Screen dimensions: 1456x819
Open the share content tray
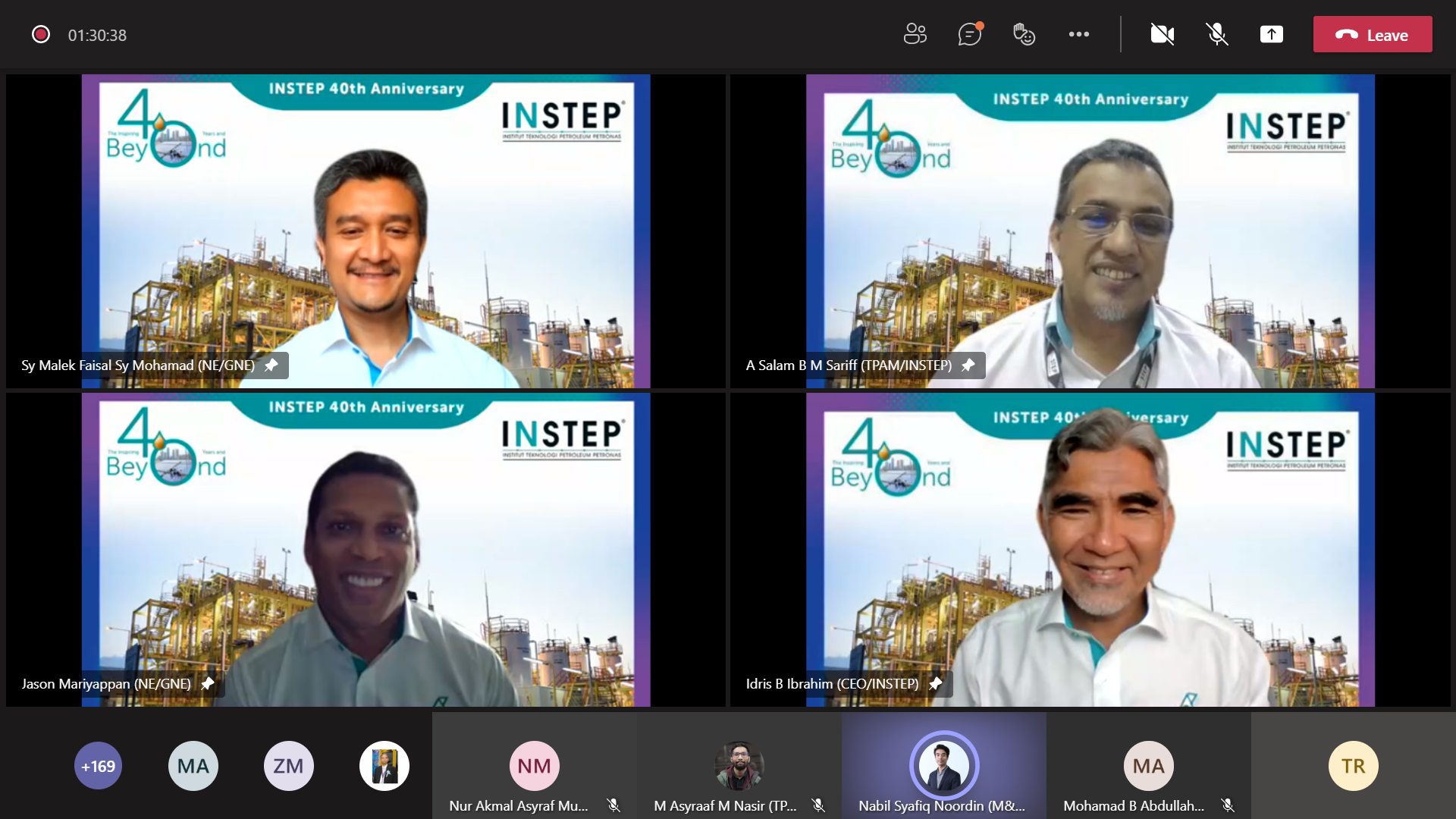[x=1272, y=34]
